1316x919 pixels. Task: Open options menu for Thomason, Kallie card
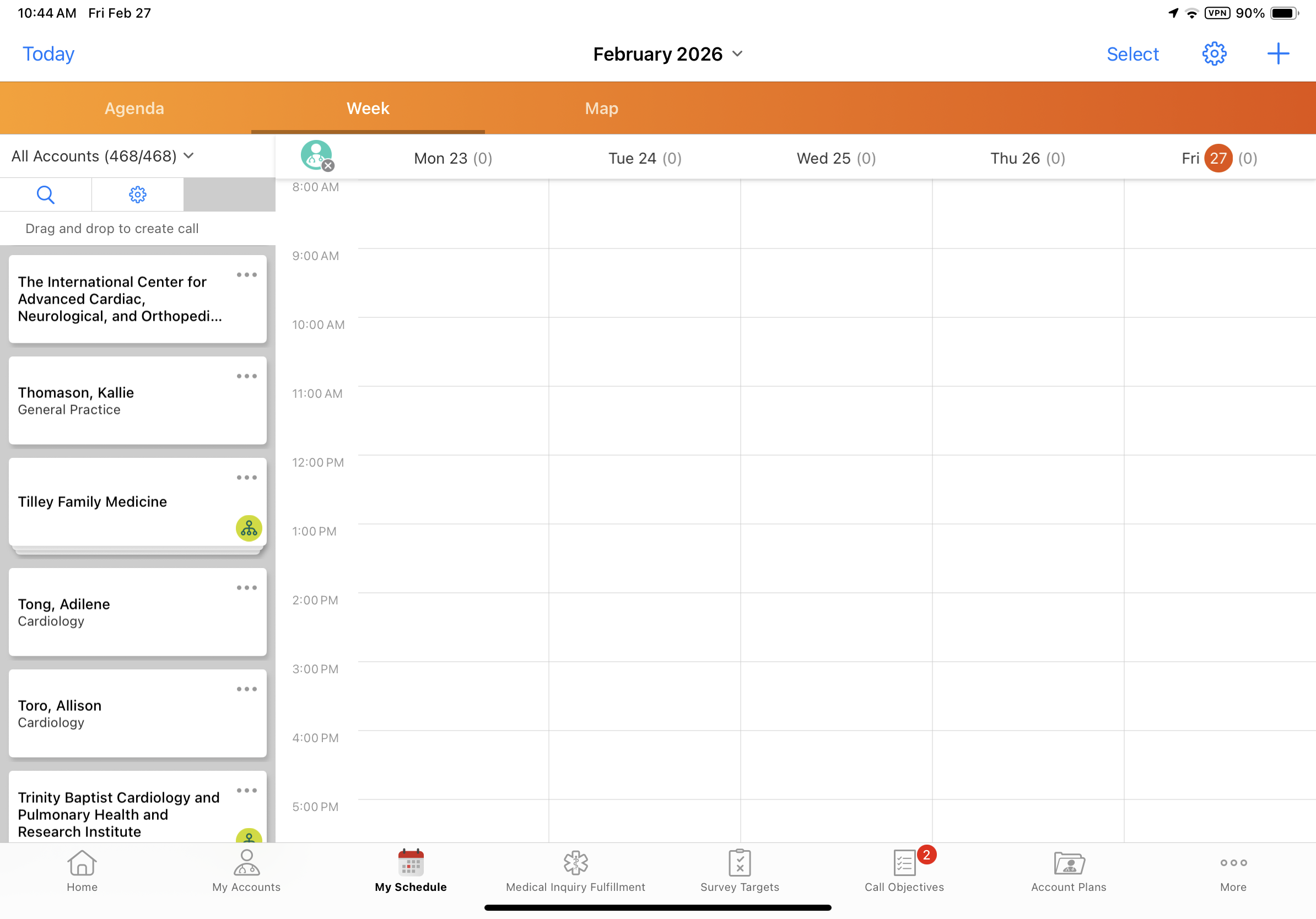(246, 376)
